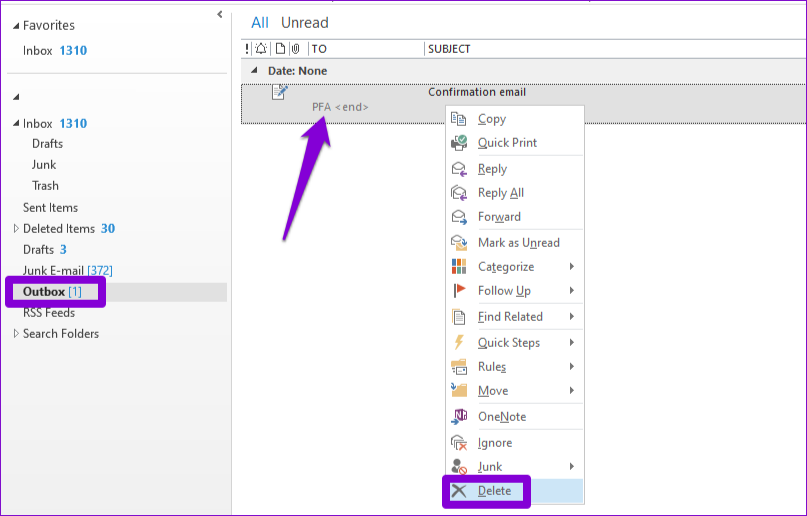
Task: Open the Quick Steps submenu arrow
Action: click(572, 342)
